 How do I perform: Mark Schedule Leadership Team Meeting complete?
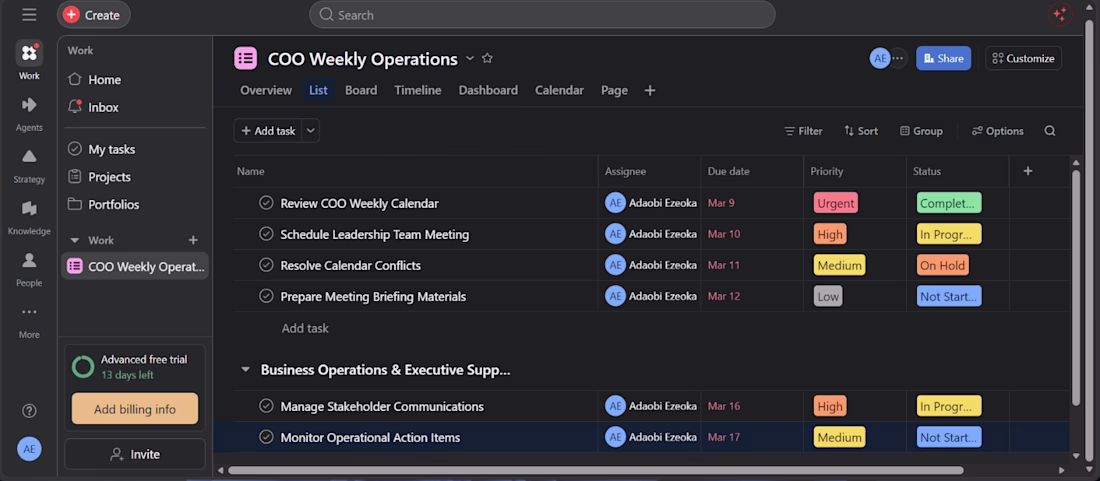(266, 233)
